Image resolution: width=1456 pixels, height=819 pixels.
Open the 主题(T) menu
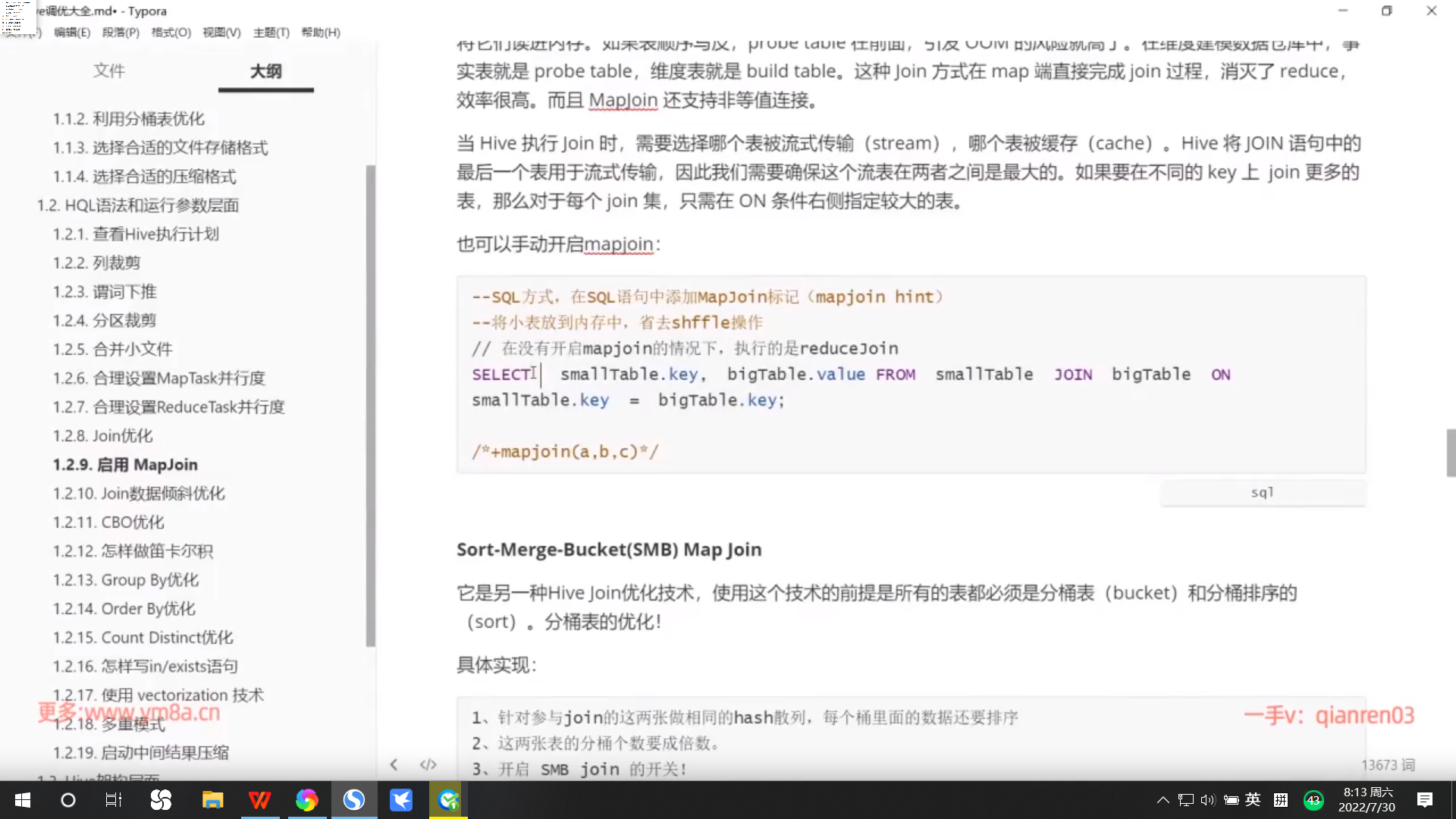pos(271,33)
